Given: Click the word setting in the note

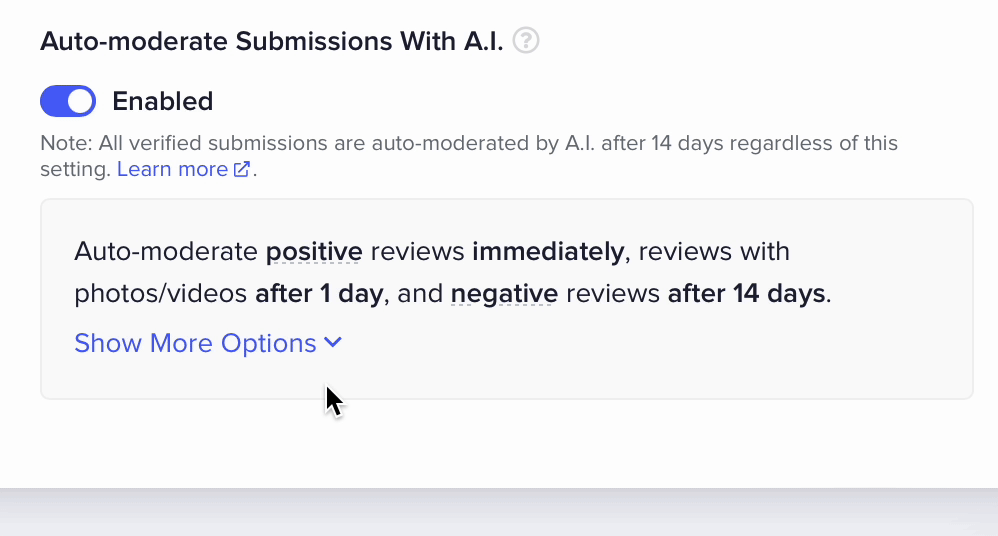Looking at the screenshot, I should click(74, 169).
